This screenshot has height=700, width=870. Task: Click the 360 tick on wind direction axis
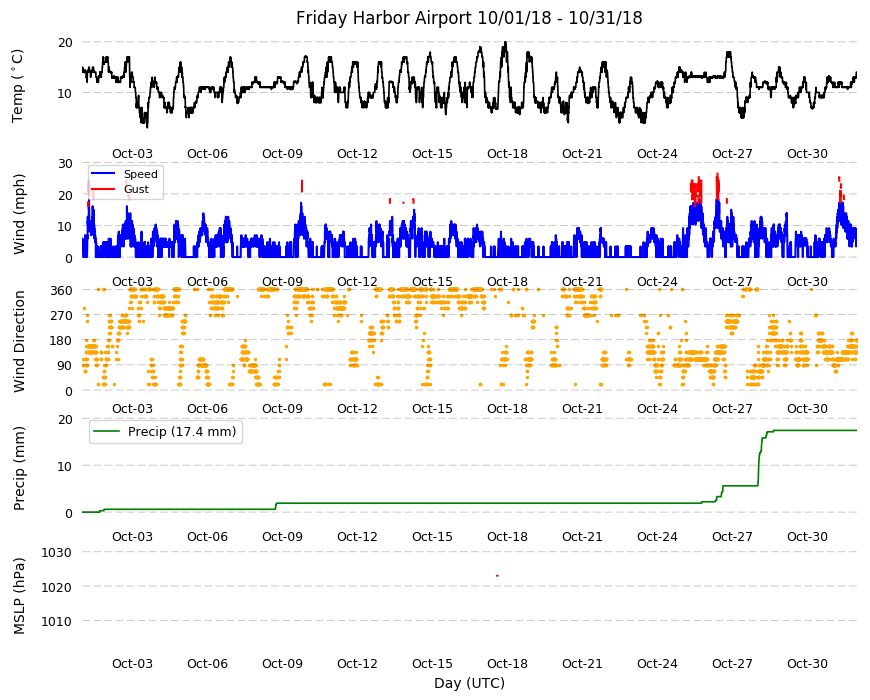pyautogui.click(x=62, y=291)
